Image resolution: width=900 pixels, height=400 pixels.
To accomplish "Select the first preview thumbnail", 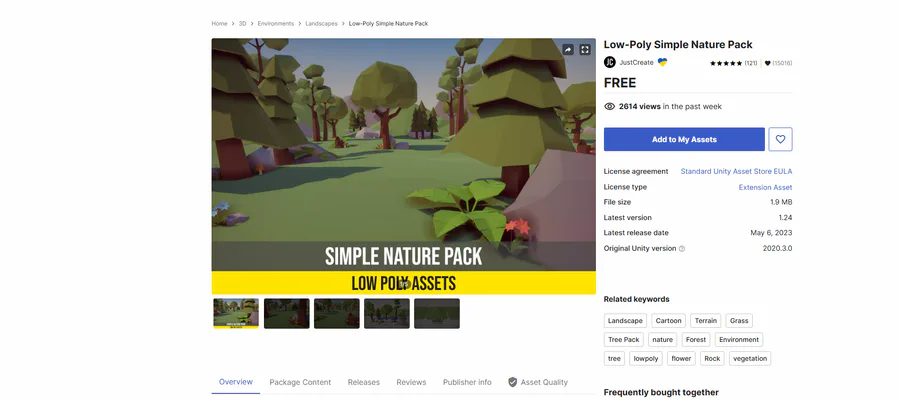I will click(x=236, y=313).
